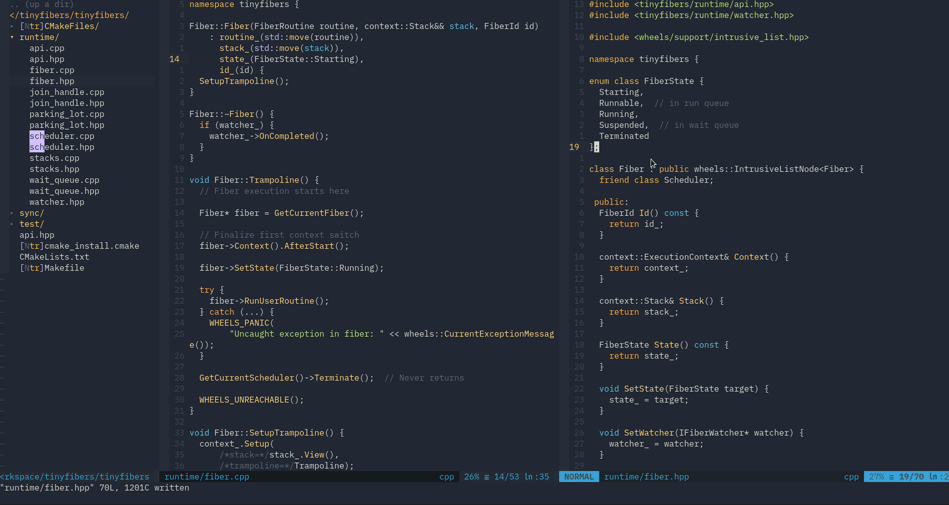Open watcher.hpp in the tree
This screenshot has height=505, width=949.
click(57, 202)
